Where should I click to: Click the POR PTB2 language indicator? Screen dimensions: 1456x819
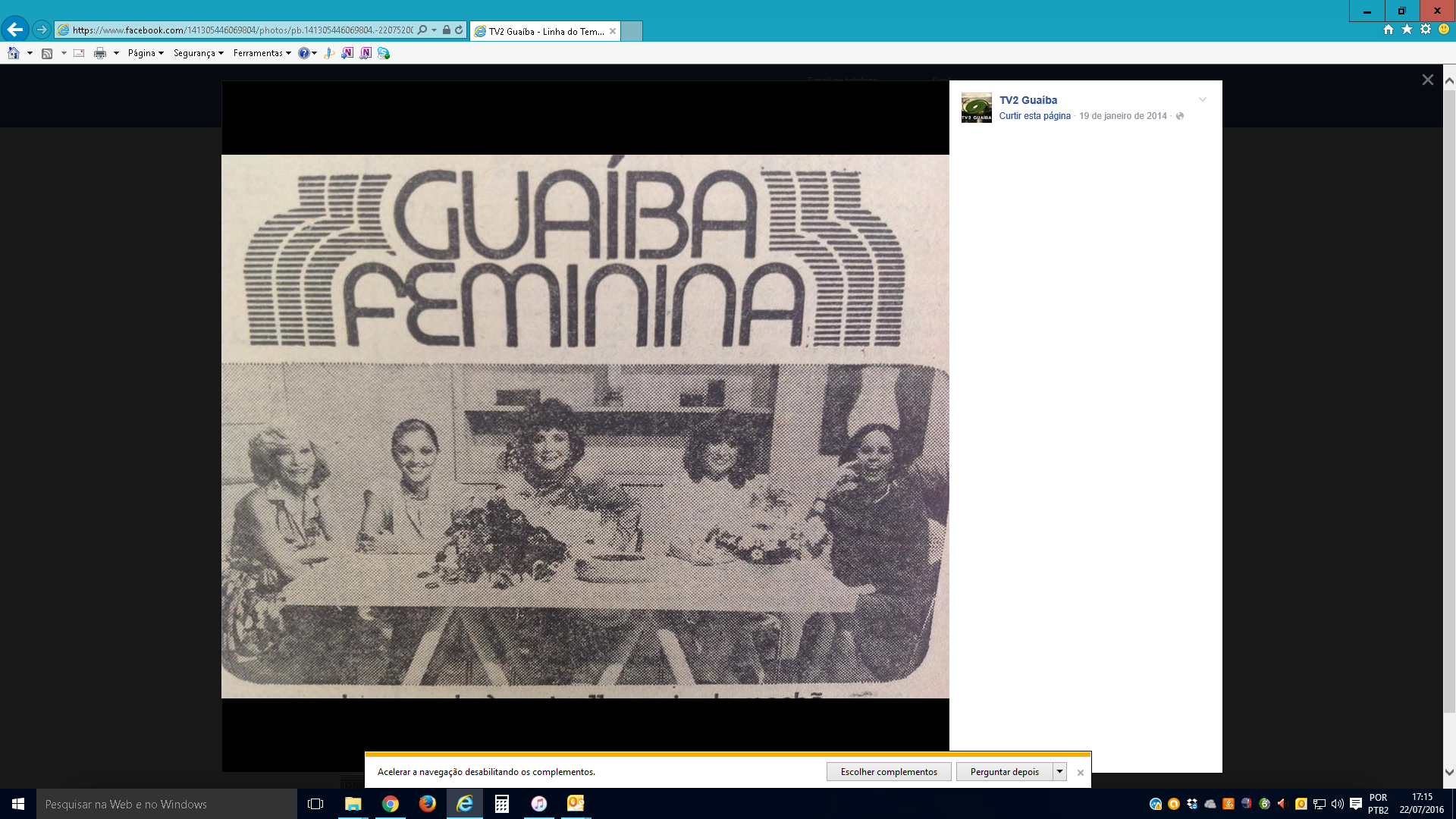click(x=1379, y=804)
